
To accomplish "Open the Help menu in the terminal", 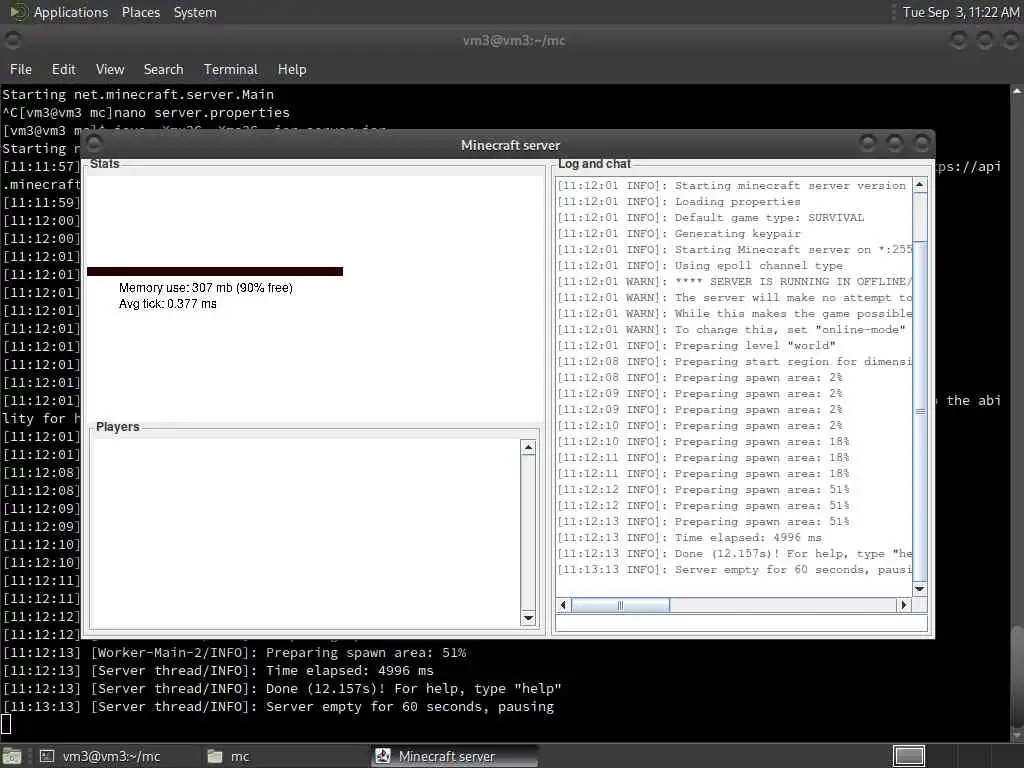I will (x=292, y=69).
